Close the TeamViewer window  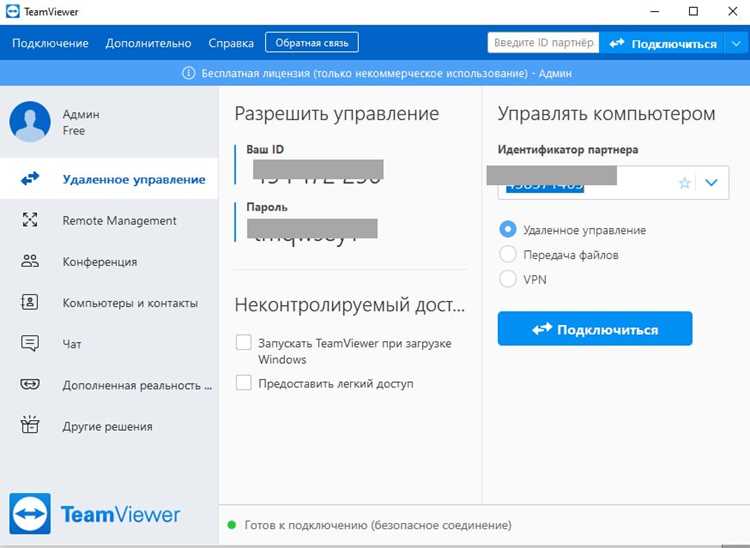[x=732, y=11]
